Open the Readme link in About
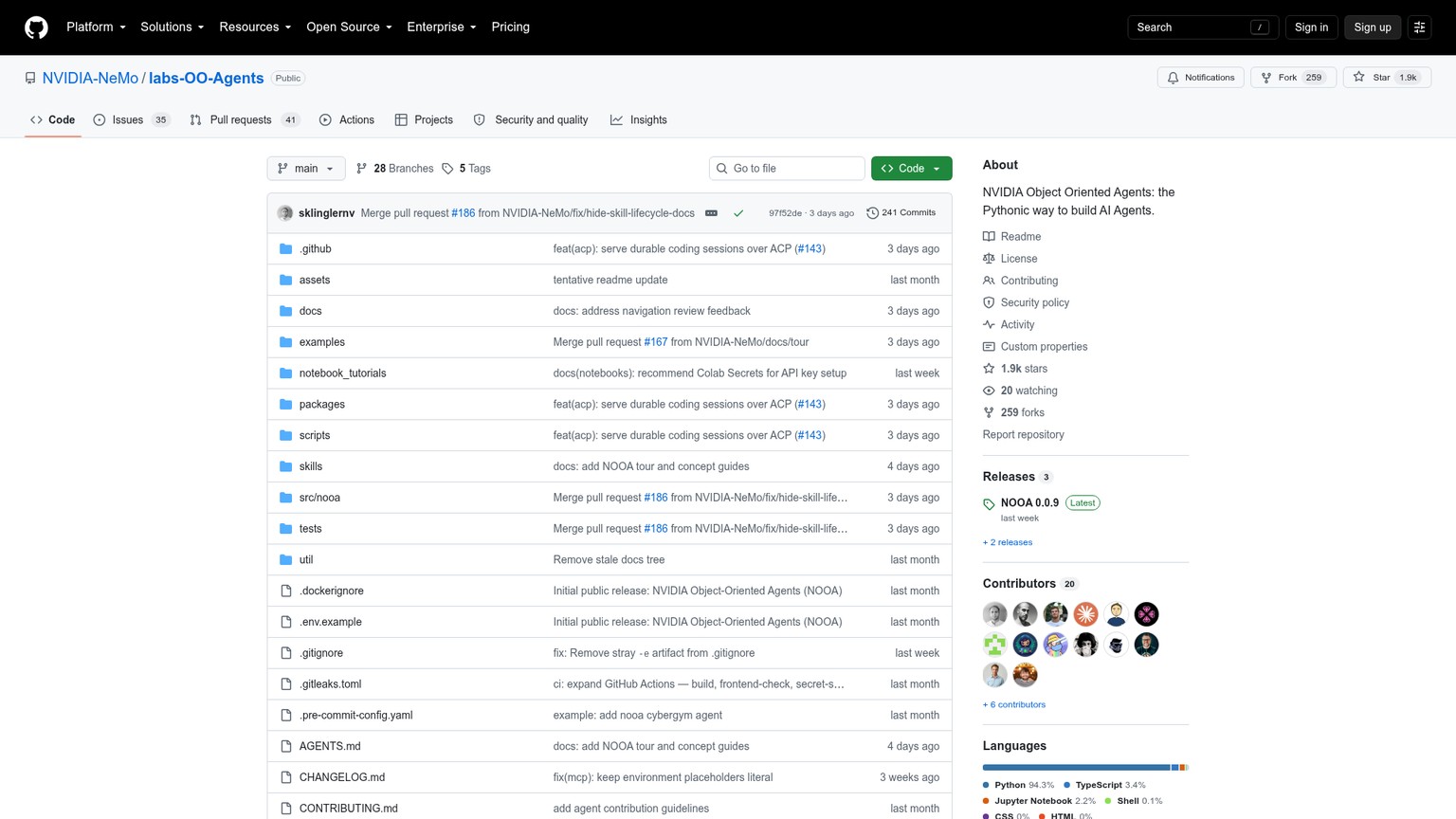The image size is (1456, 819). pos(1020,237)
